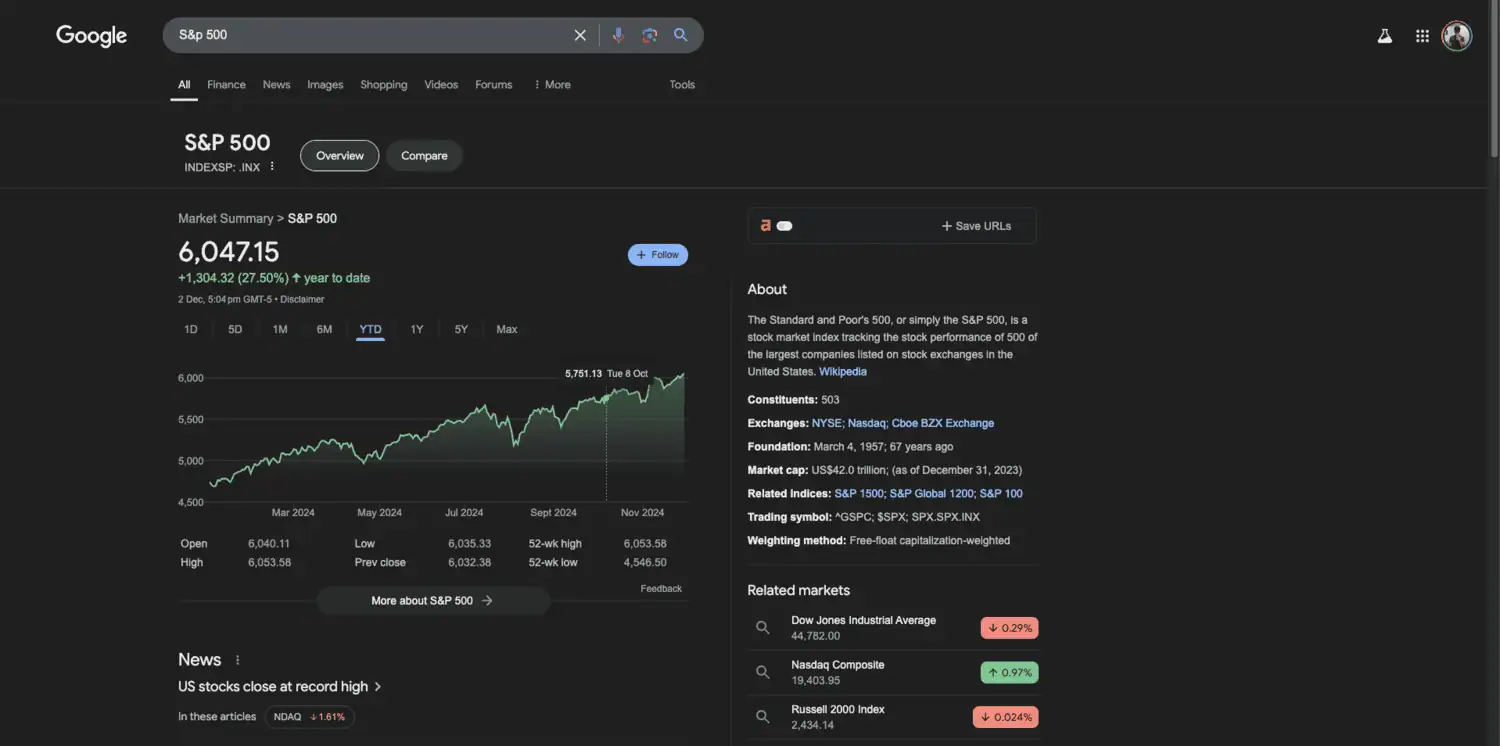
Task: Open US stocks close at record high
Action: point(280,686)
